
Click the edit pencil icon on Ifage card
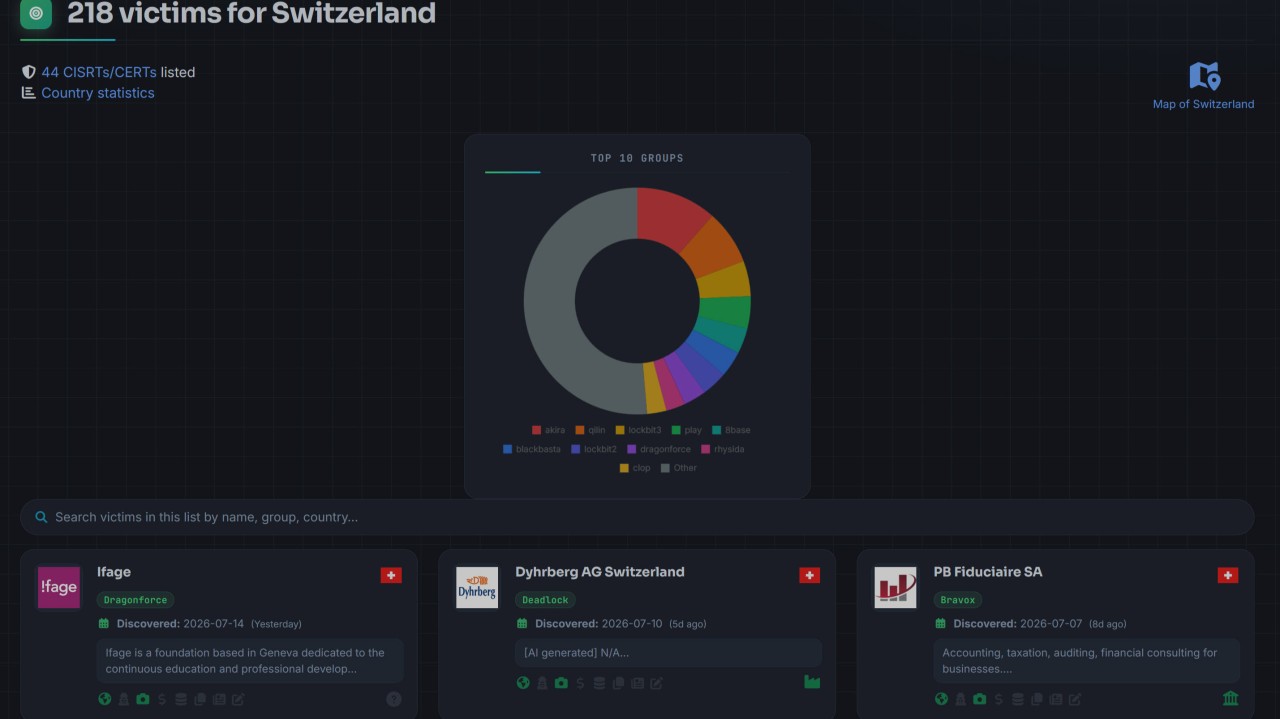[x=238, y=699]
